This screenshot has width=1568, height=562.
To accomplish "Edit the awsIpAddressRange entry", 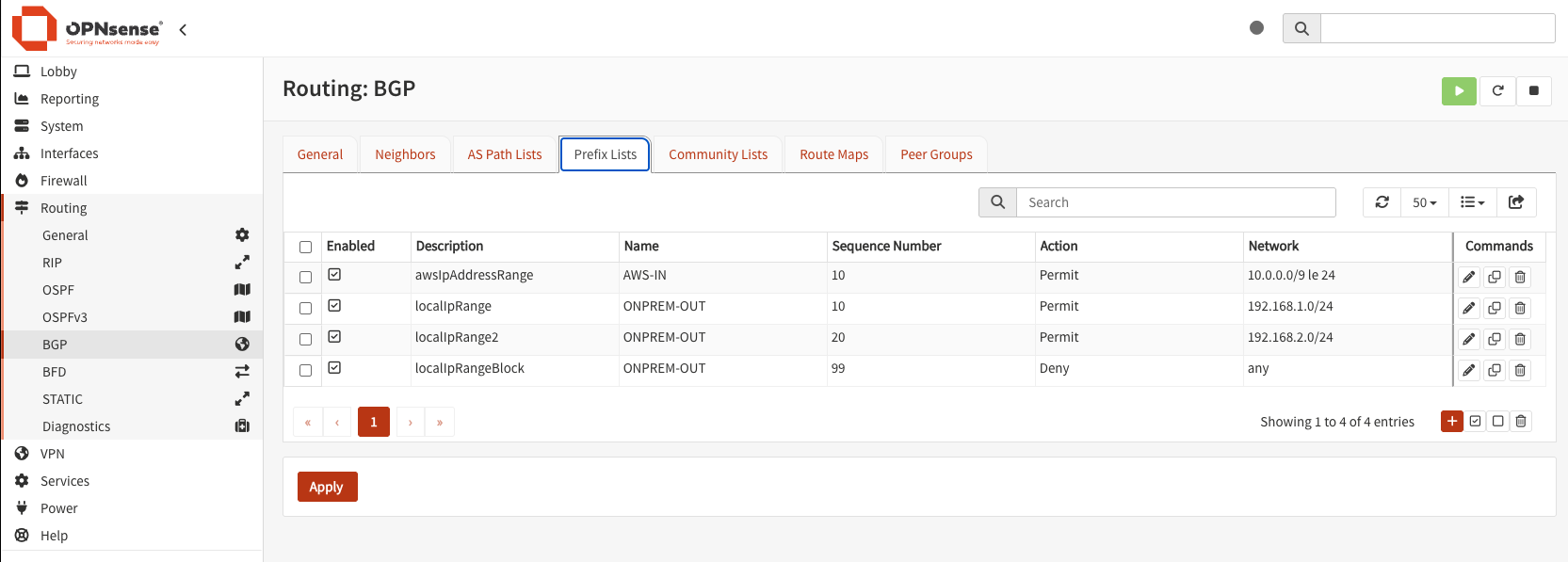I will 1469,277.
